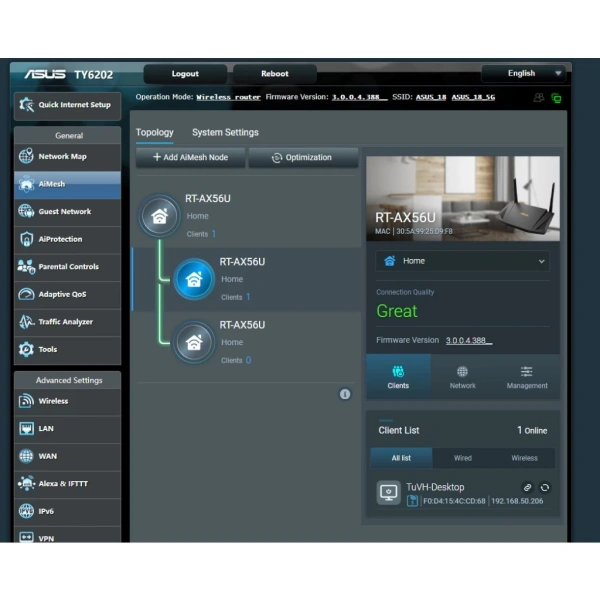The width and height of the screenshot is (600, 600).
Task: Click the TuVH-Desktop client name
Action: click(435, 487)
